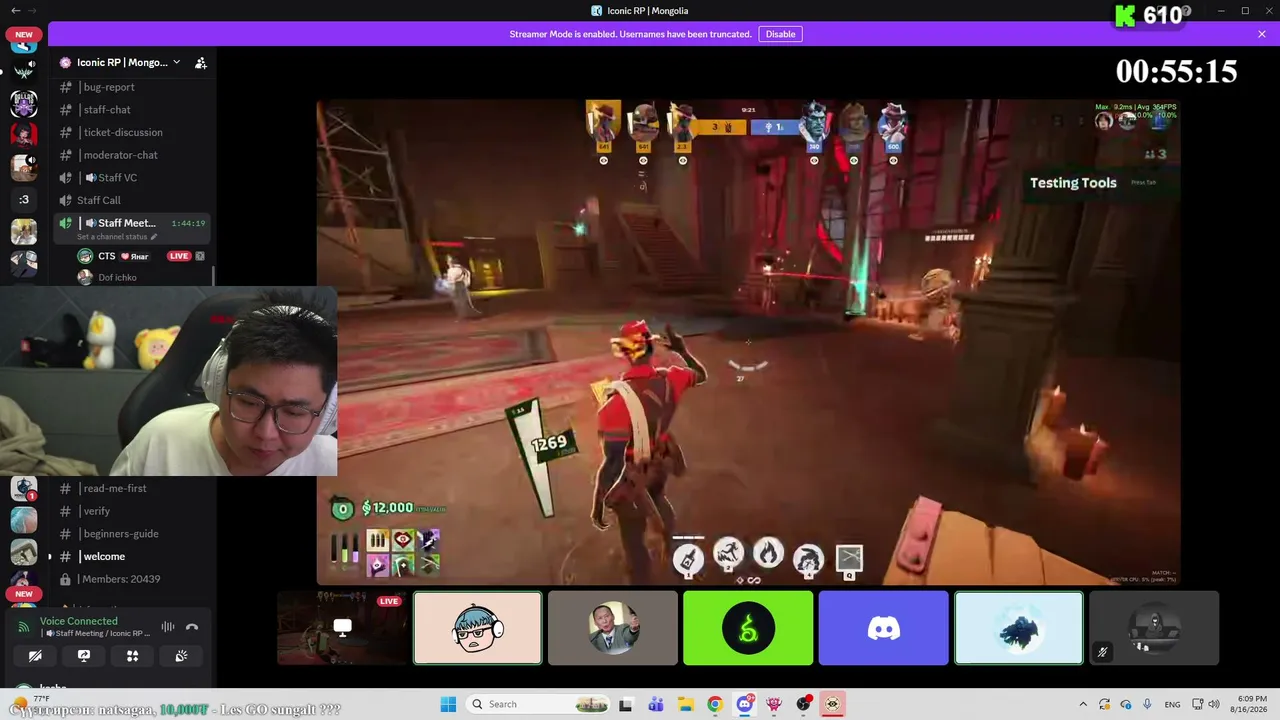1280x720 pixels.
Task: Toggle camera on in voice panel
Action: click(x=35, y=656)
